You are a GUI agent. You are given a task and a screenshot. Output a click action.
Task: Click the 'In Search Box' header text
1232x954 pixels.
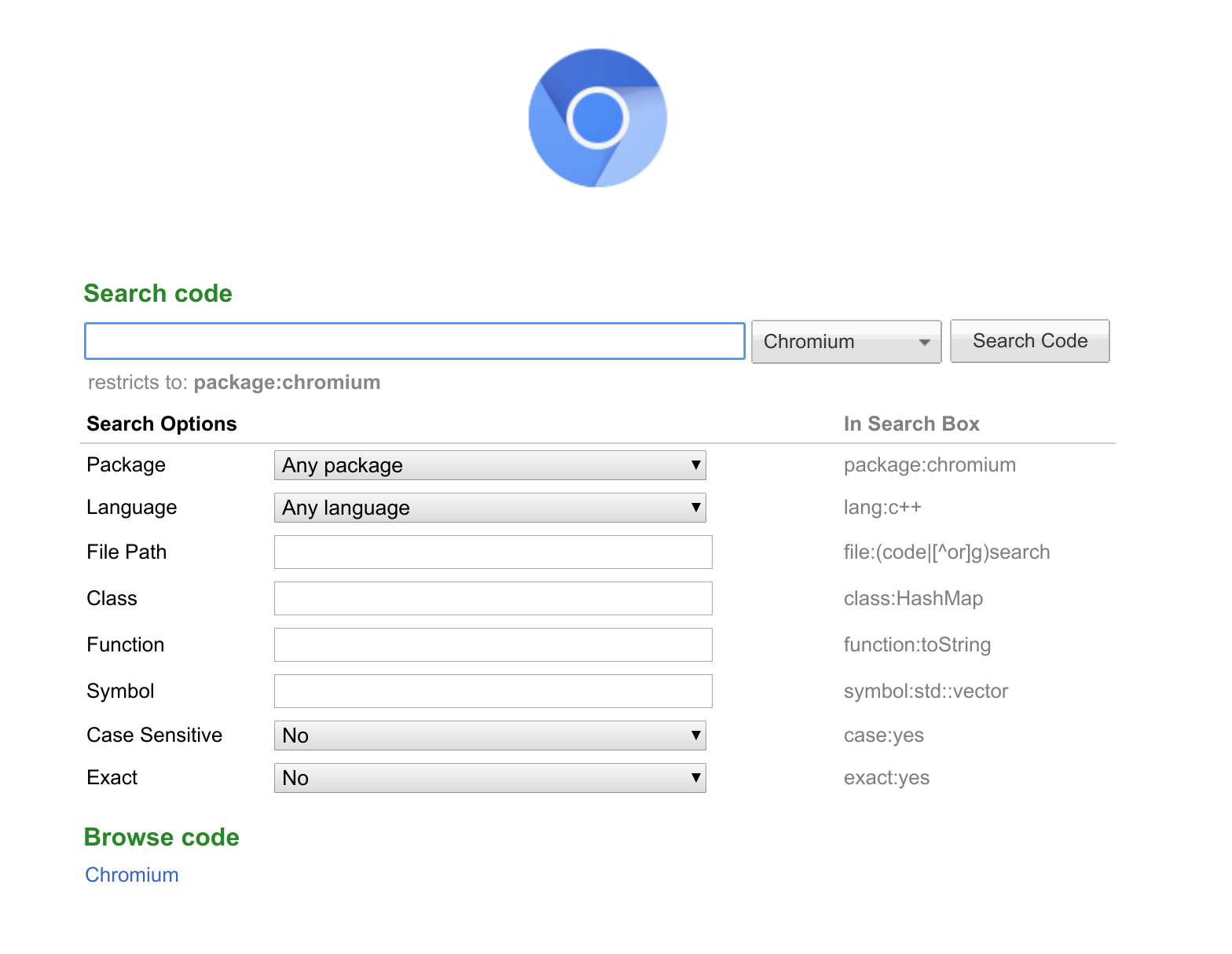pyautogui.click(x=911, y=424)
